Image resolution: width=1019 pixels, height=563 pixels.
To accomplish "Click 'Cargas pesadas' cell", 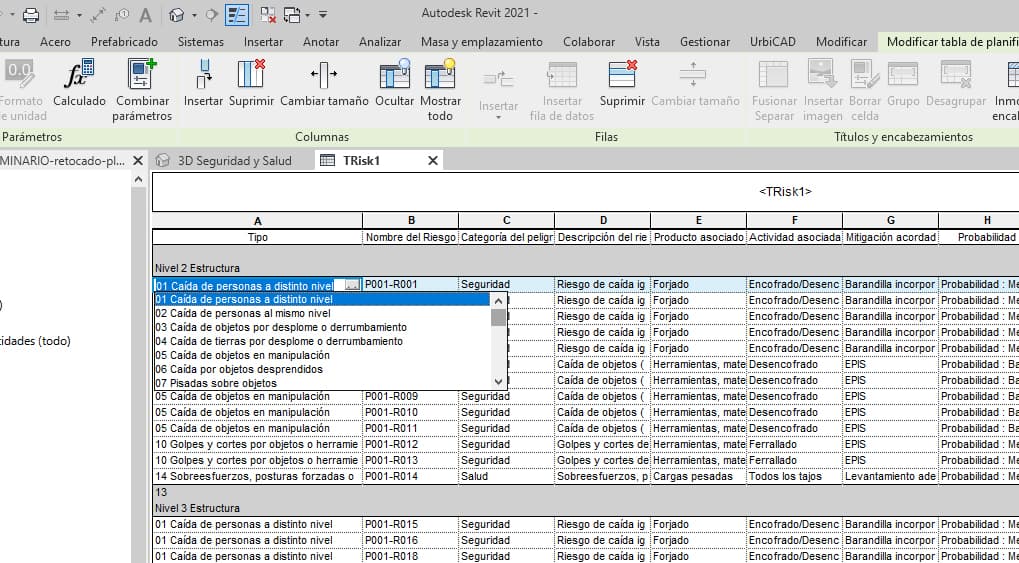I will (699, 477).
